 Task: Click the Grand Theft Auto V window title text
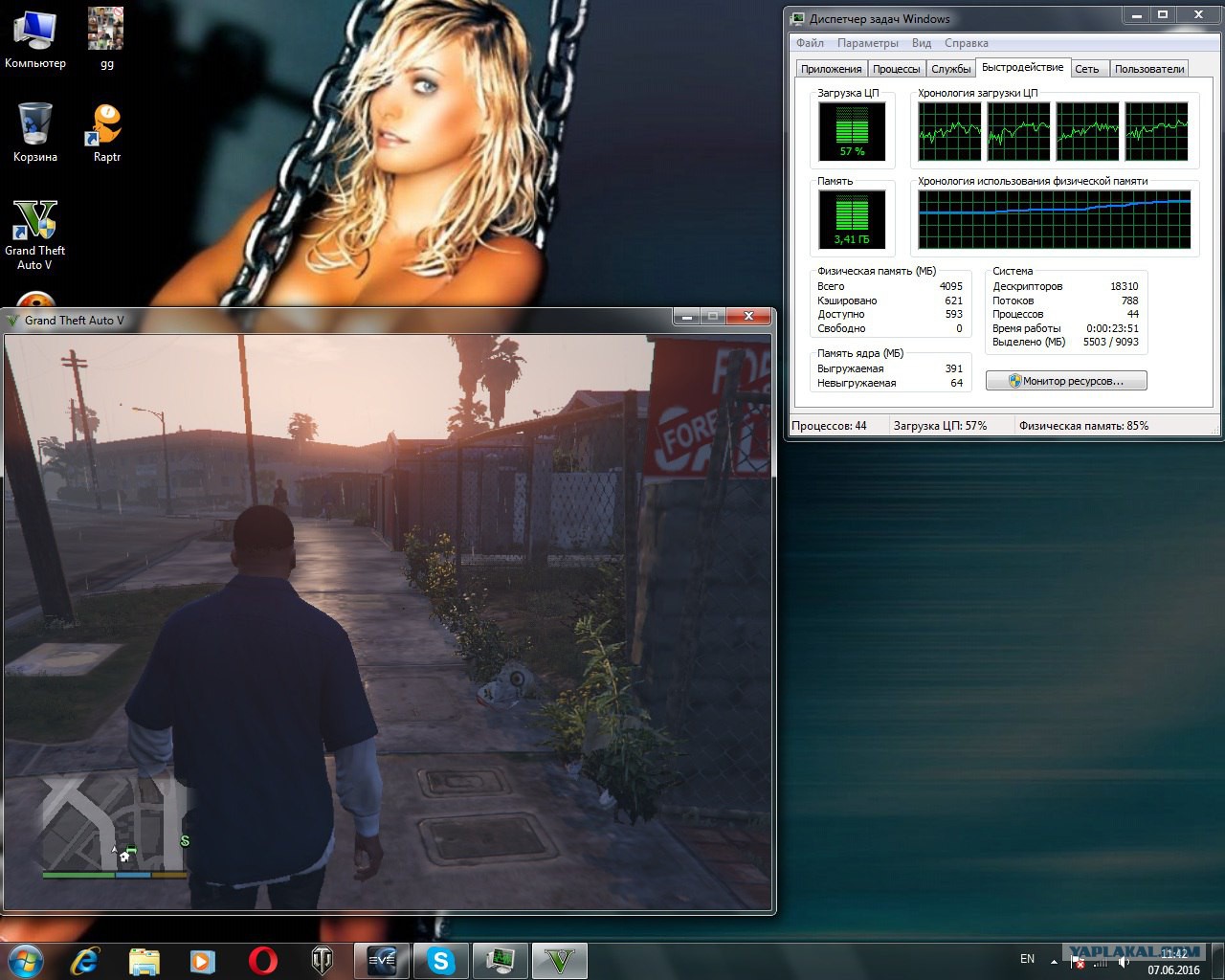click(75, 321)
